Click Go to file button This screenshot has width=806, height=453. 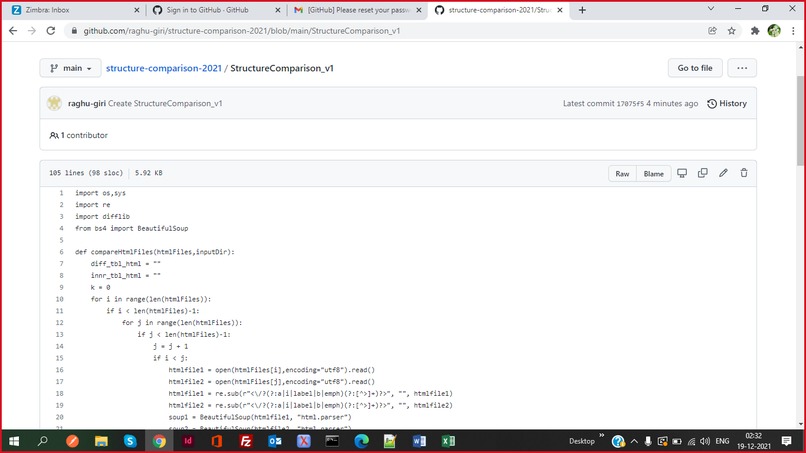[695, 68]
